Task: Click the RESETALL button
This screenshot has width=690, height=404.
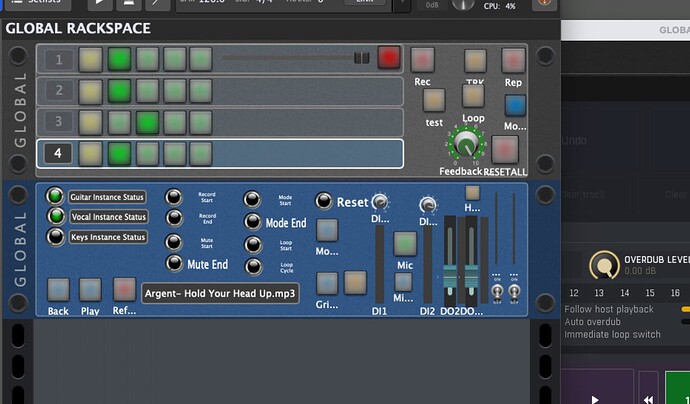Action: click(504, 149)
